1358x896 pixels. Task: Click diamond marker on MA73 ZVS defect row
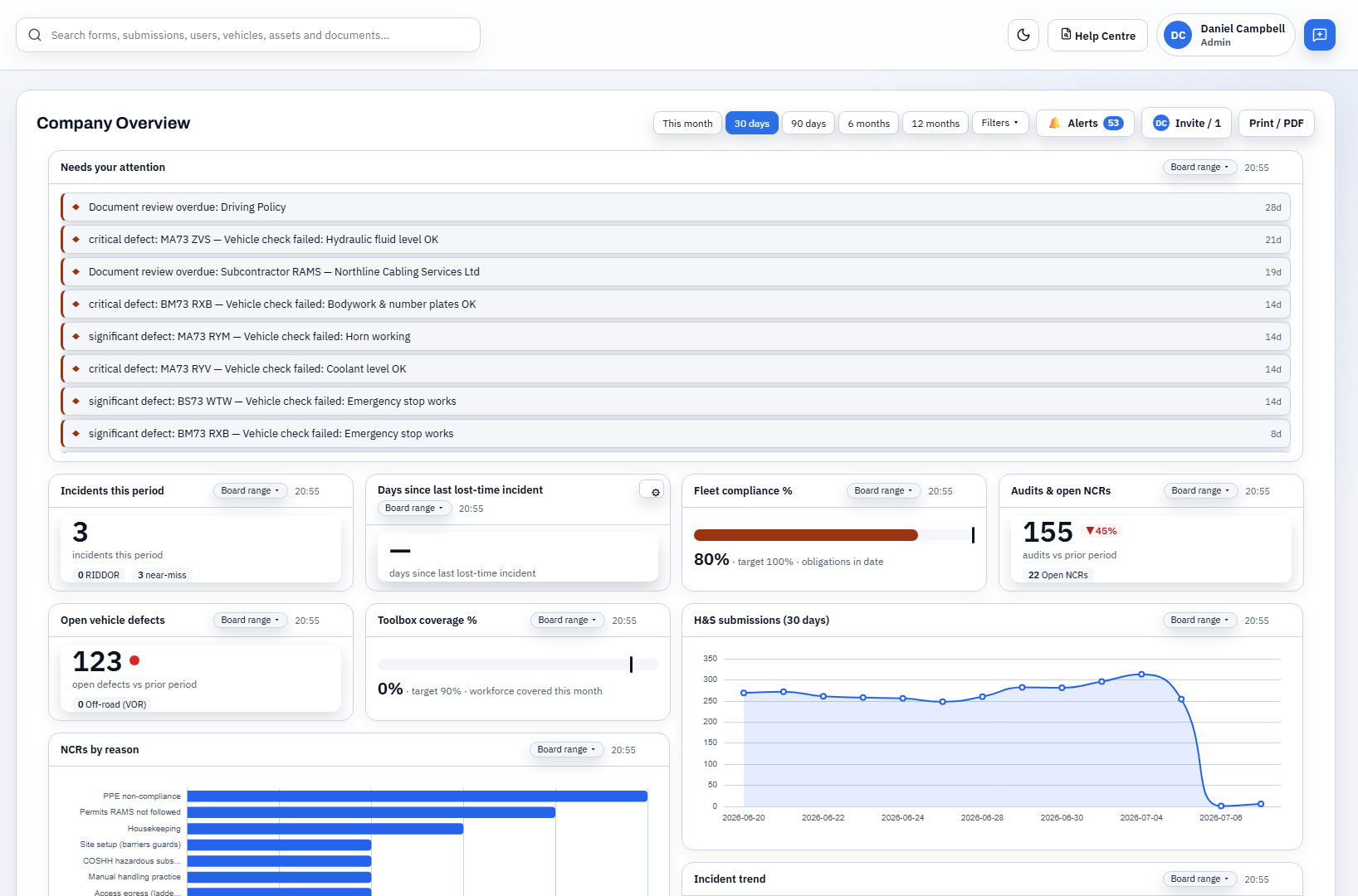[76, 239]
